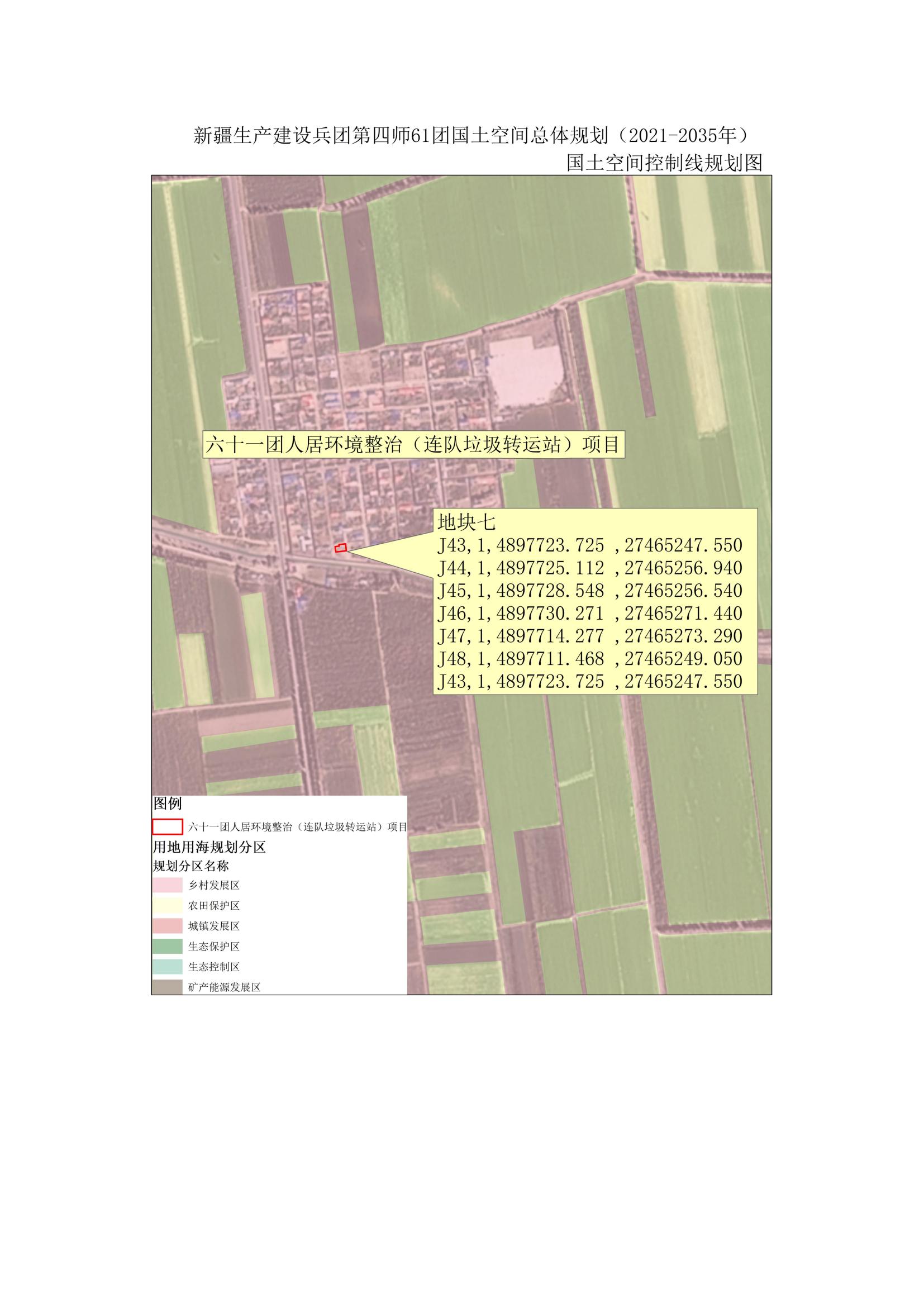
Task: Click the 国土空间控制线规划图 subtitle
Action: (x=664, y=163)
